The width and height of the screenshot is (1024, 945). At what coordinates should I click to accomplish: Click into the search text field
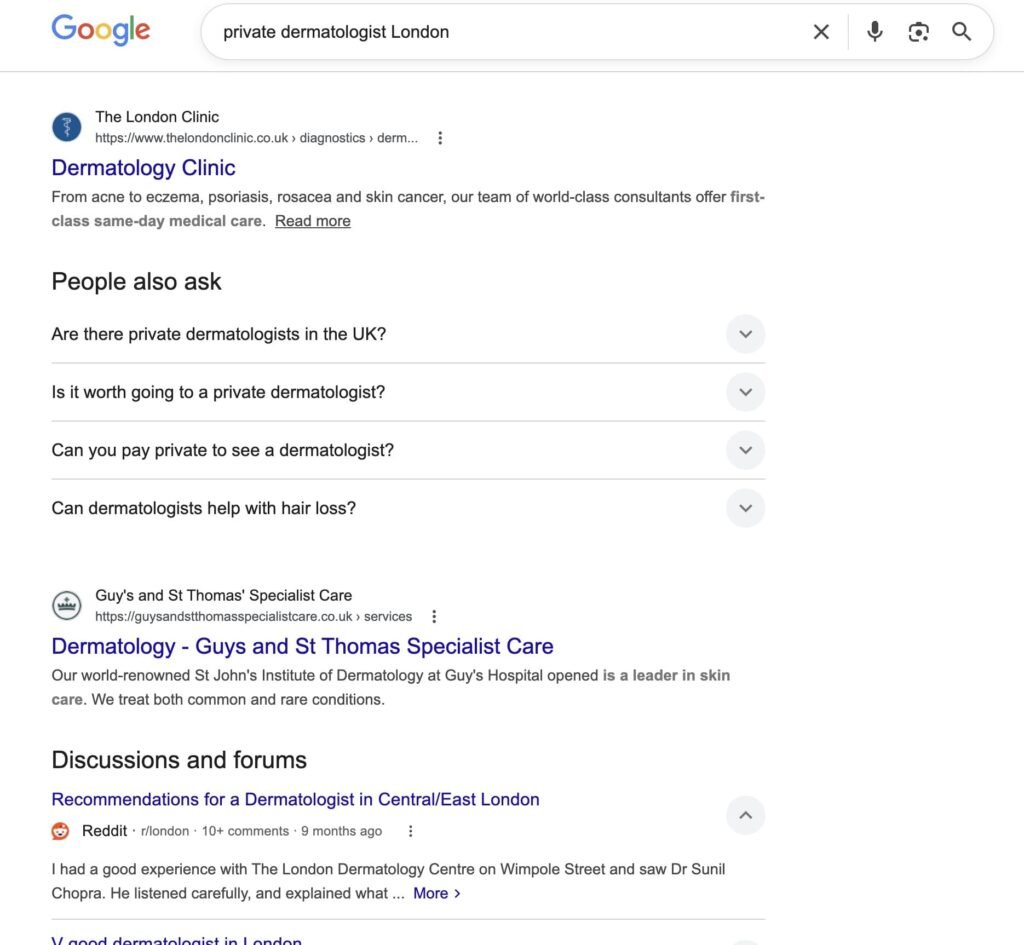(x=500, y=32)
